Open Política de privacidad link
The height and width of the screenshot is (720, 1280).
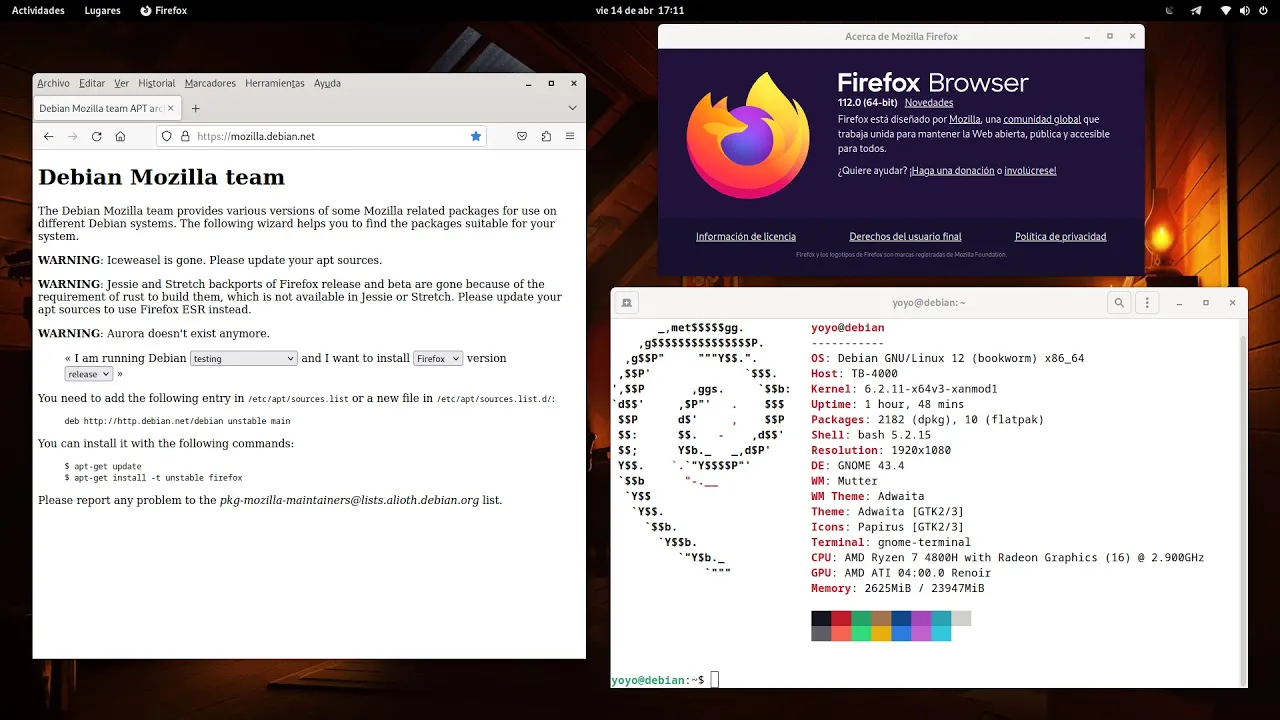click(1060, 237)
